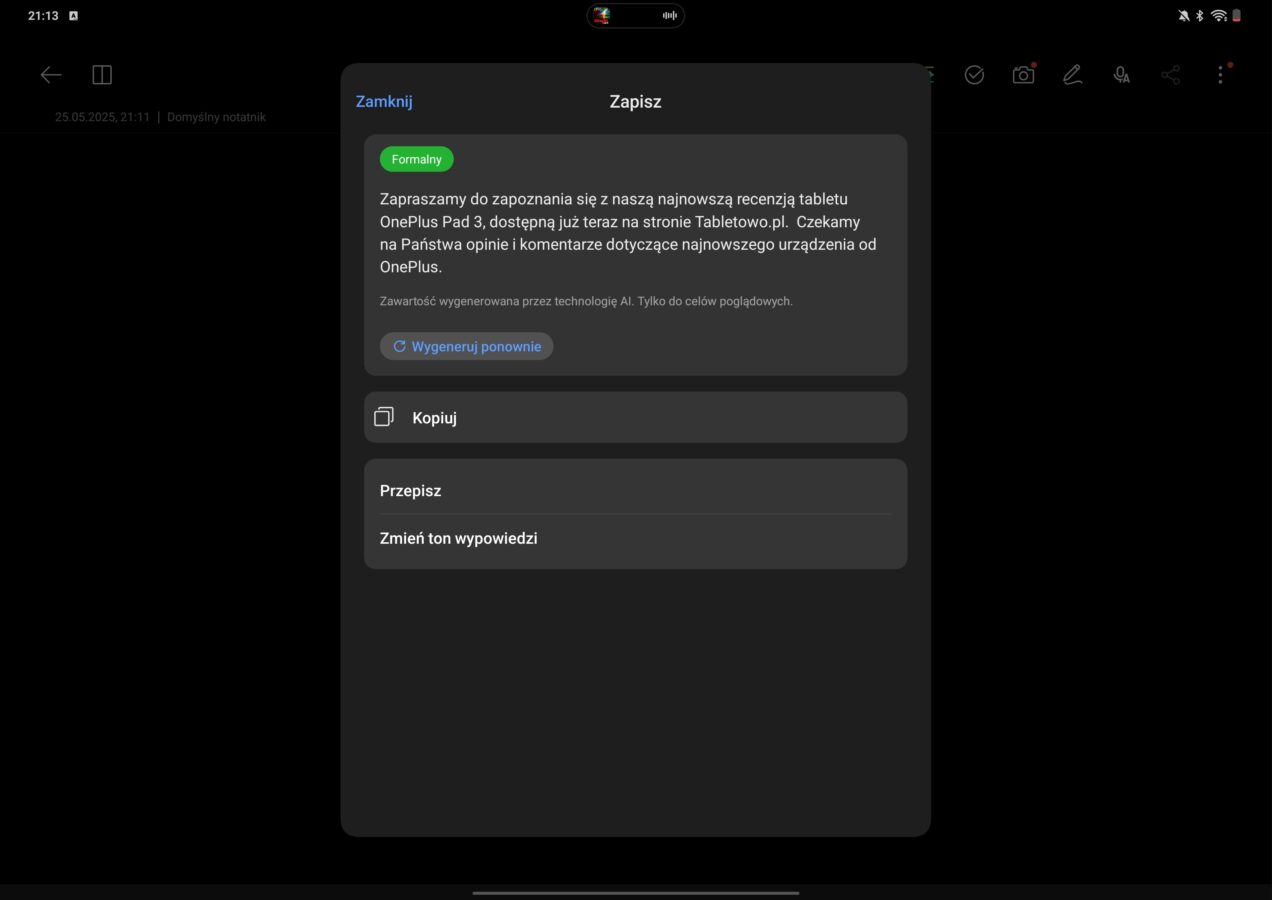This screenshot has width=1272, height=900.
Task: Copy the generated text with Kopiuj
Action: (635, 417)
